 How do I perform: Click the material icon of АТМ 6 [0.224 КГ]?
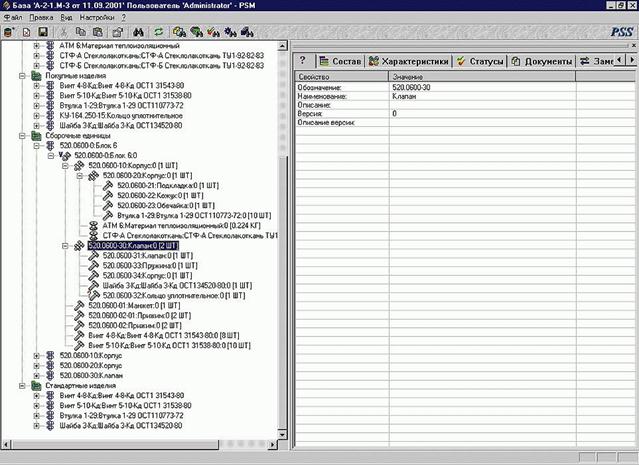click(93, 226)
